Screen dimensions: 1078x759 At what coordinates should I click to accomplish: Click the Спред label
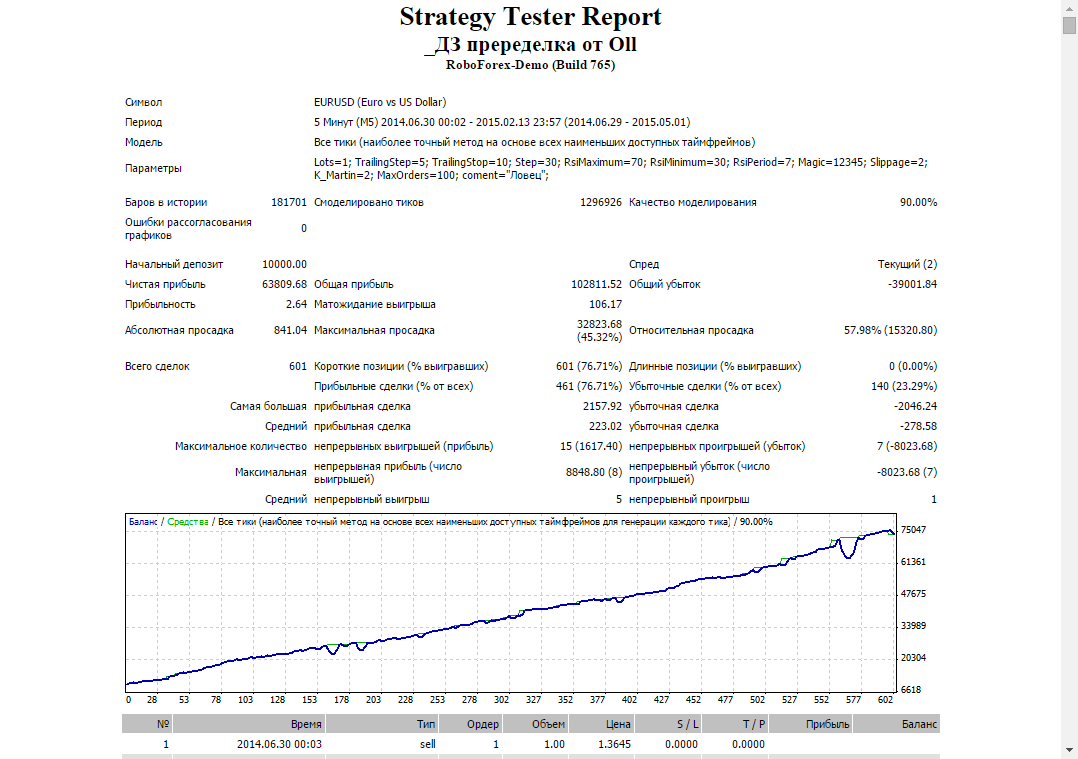coord(644,264)
